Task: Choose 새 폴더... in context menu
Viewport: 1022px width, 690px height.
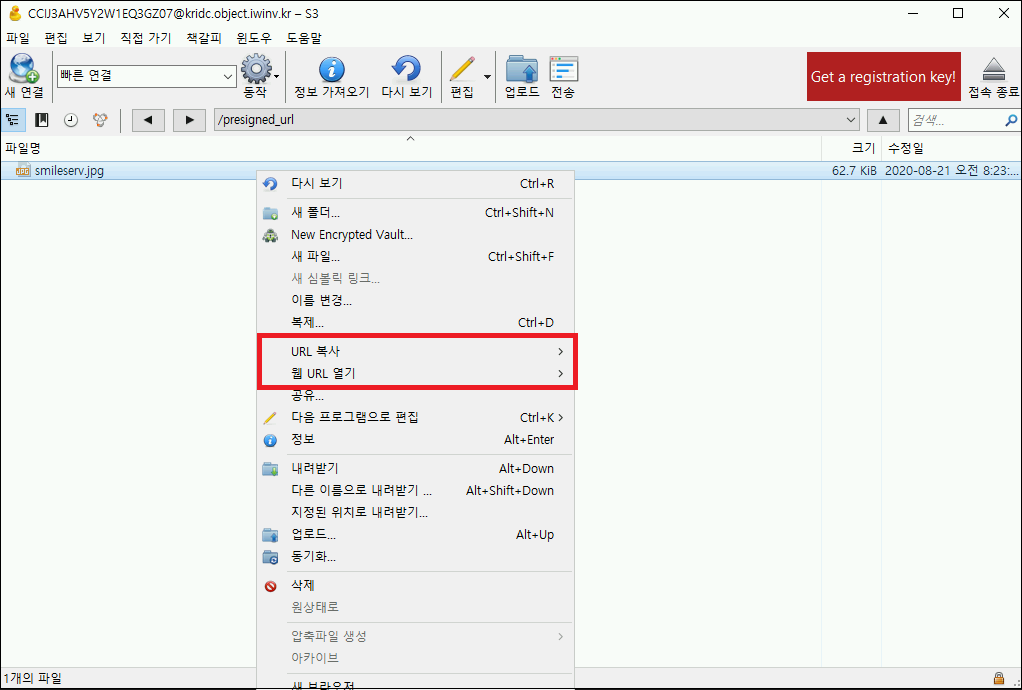Action: (416, 212)
